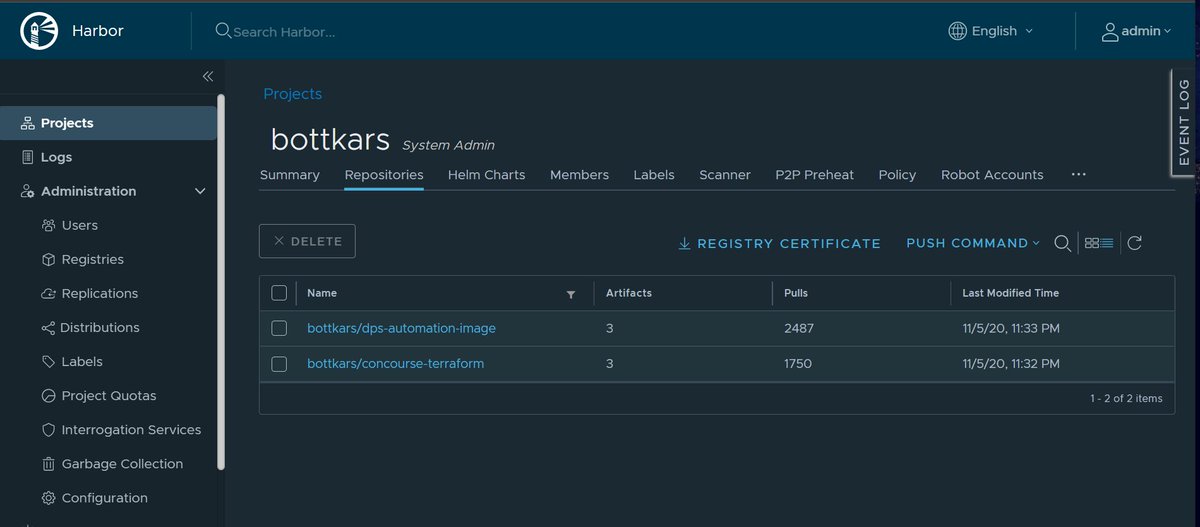Open the English language dropdown
This screenshot has height=527, width=1200.
click(991, 31)
